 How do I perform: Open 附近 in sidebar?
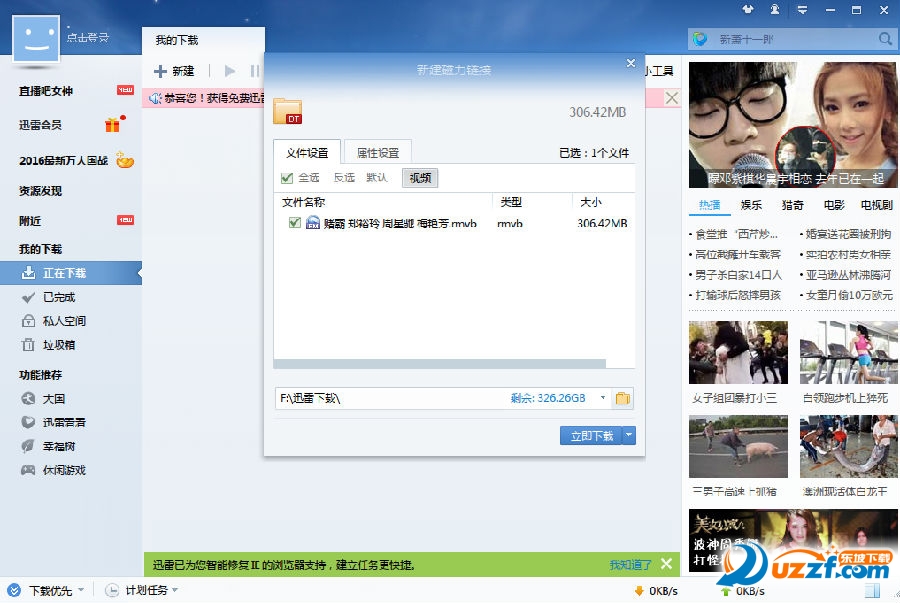pyautogui.click(x=30, y=221)
